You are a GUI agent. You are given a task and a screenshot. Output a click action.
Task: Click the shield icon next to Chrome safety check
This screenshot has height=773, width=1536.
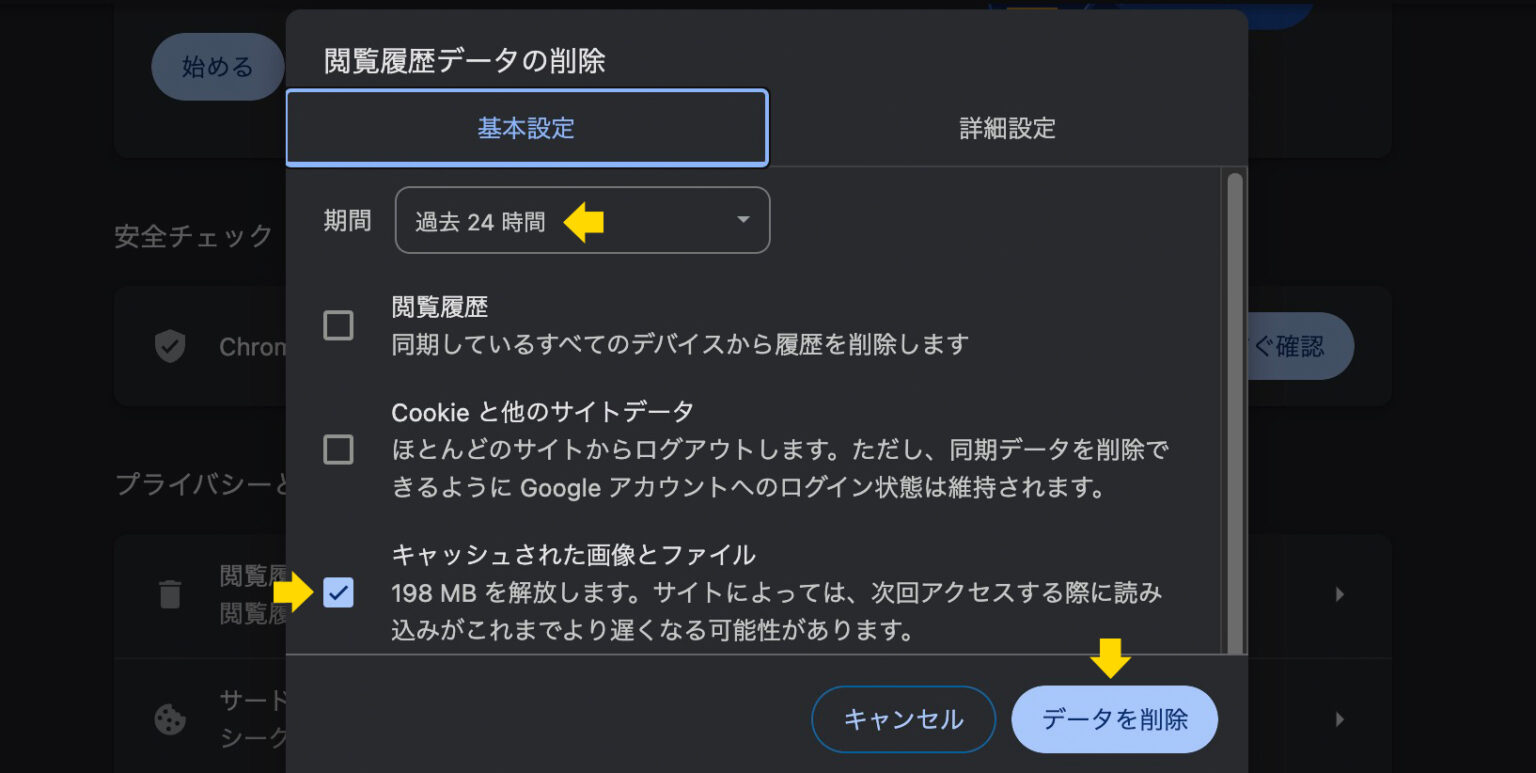[172, 346]
